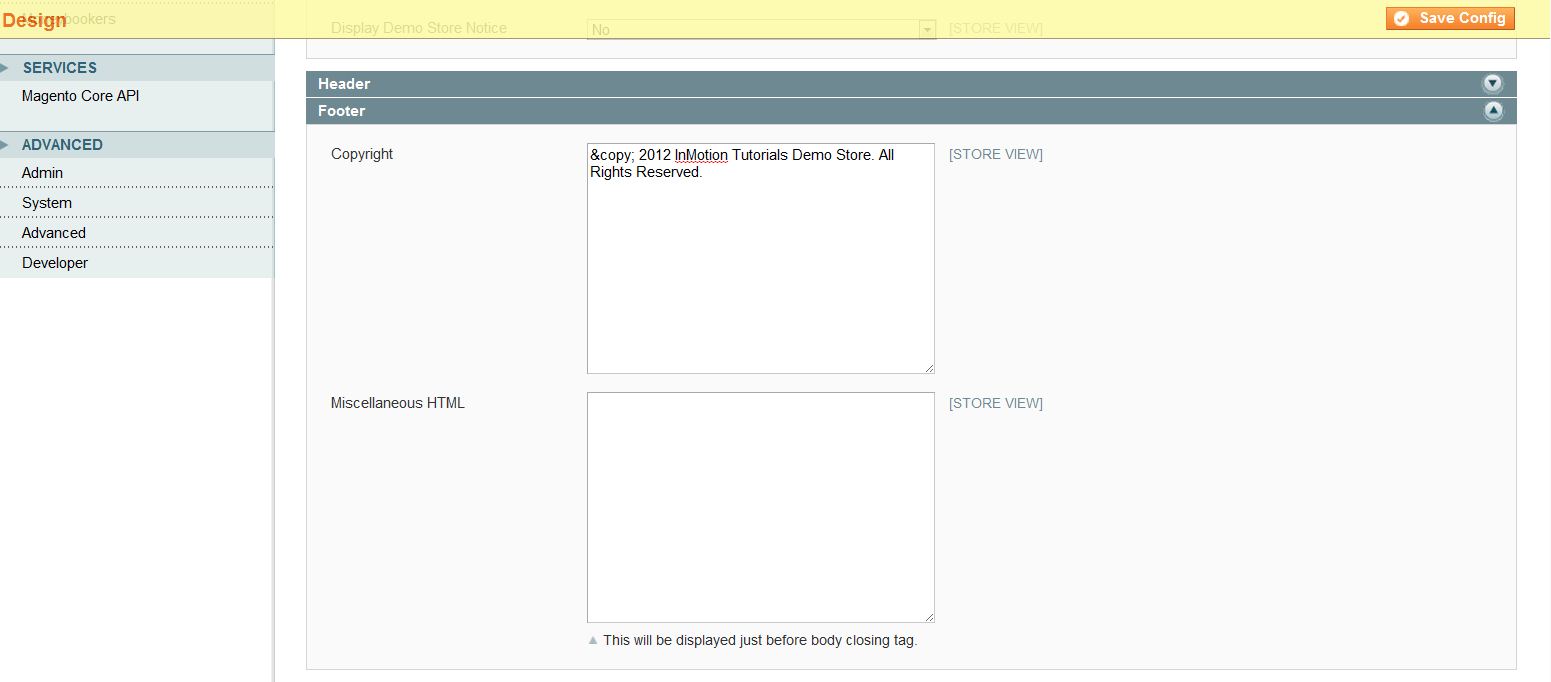The width and height of the screenshot is (1551, 682).
Task: Click the Save Config button
Action: click(1450, 18)
